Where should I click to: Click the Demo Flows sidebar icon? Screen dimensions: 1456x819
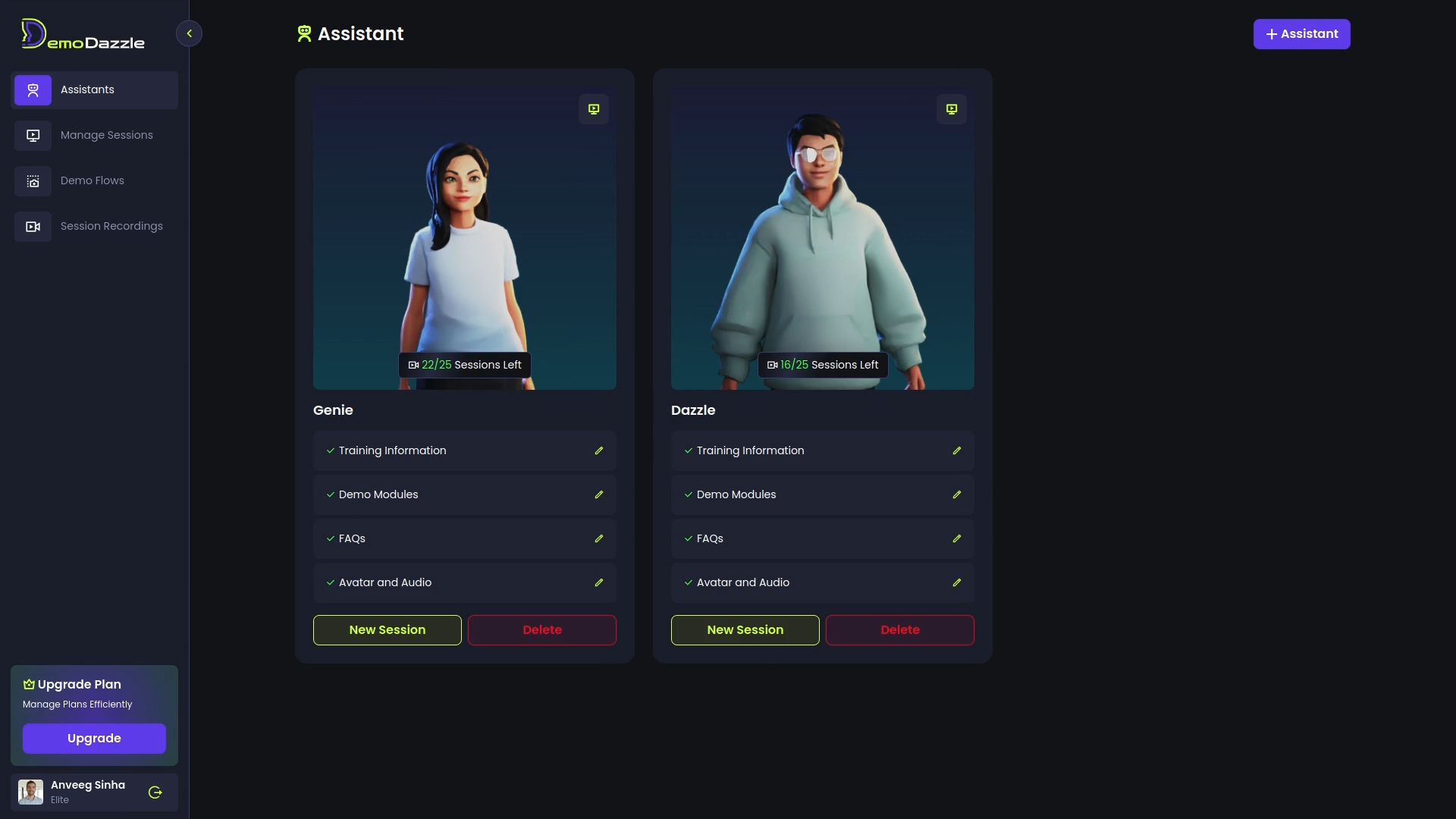pyautogui.click(x=33, y=181)
